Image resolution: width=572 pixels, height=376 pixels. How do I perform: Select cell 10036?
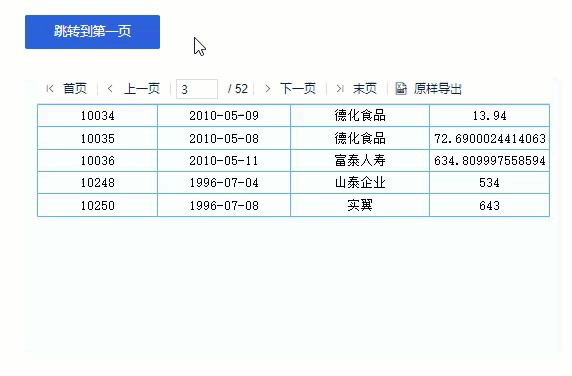click(x=97, y=160)
